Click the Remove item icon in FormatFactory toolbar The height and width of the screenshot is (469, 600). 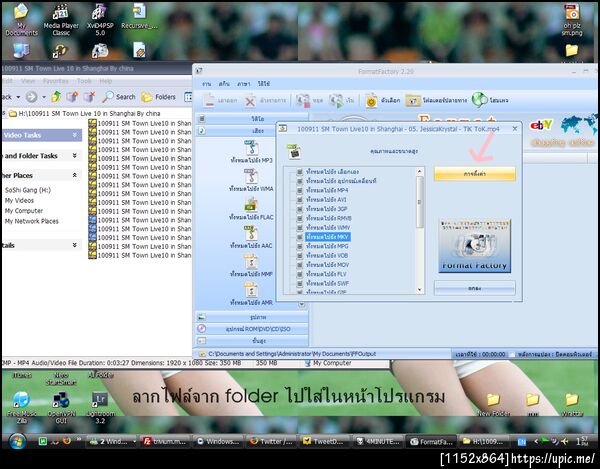(209, 100)
